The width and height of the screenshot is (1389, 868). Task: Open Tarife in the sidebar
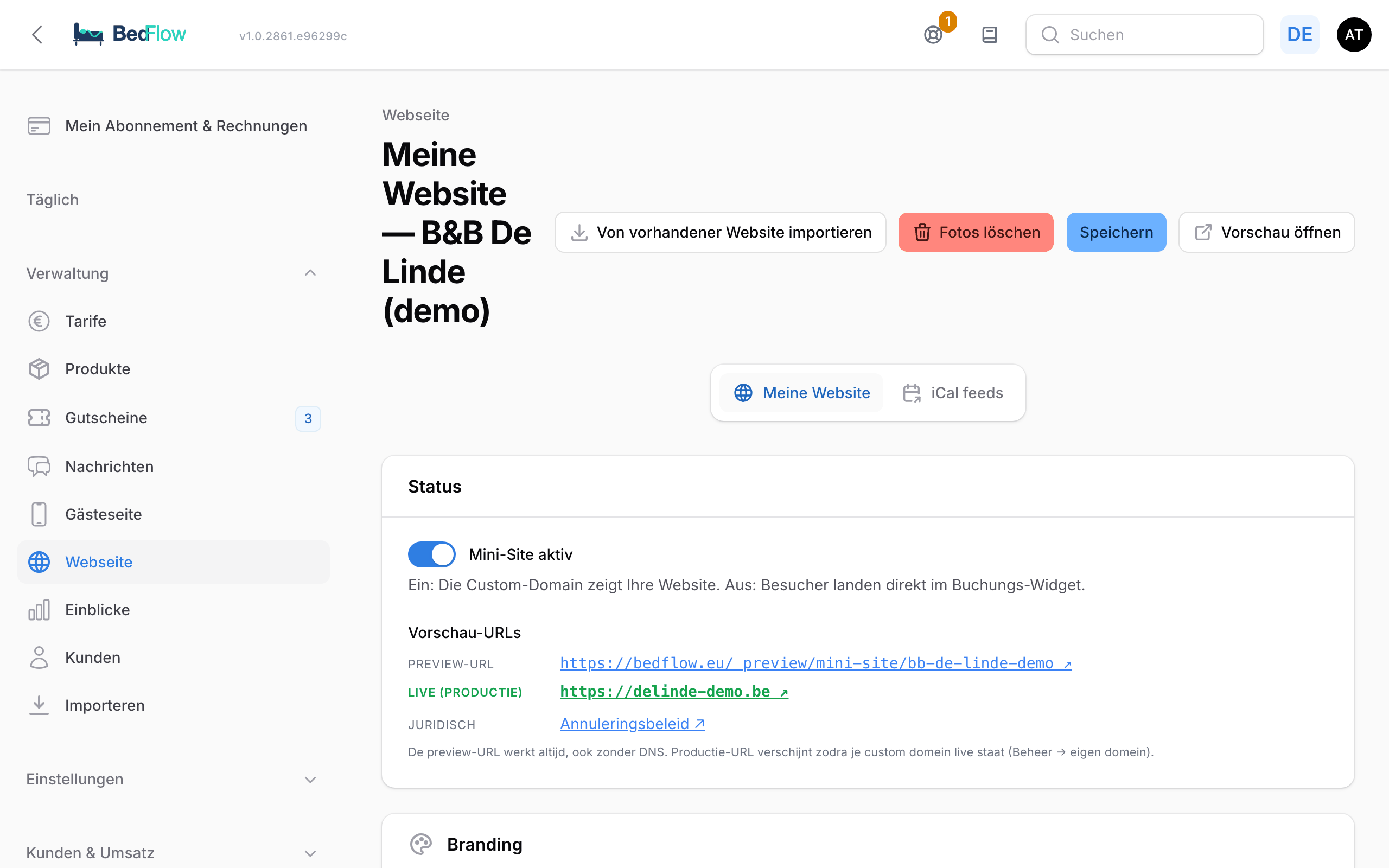173,321
